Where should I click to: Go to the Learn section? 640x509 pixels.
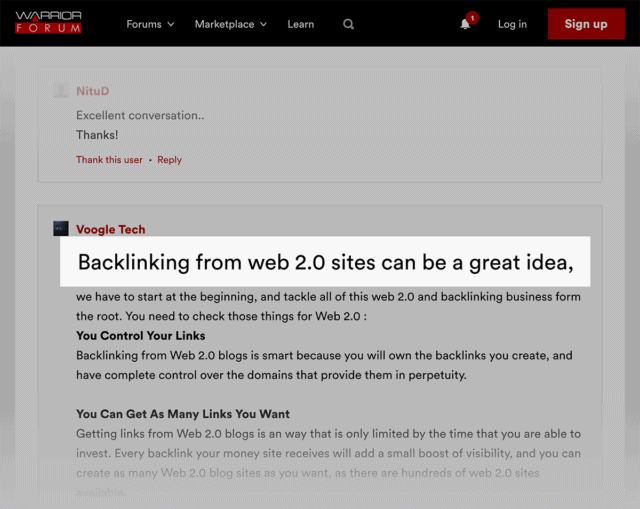(300, 24)
